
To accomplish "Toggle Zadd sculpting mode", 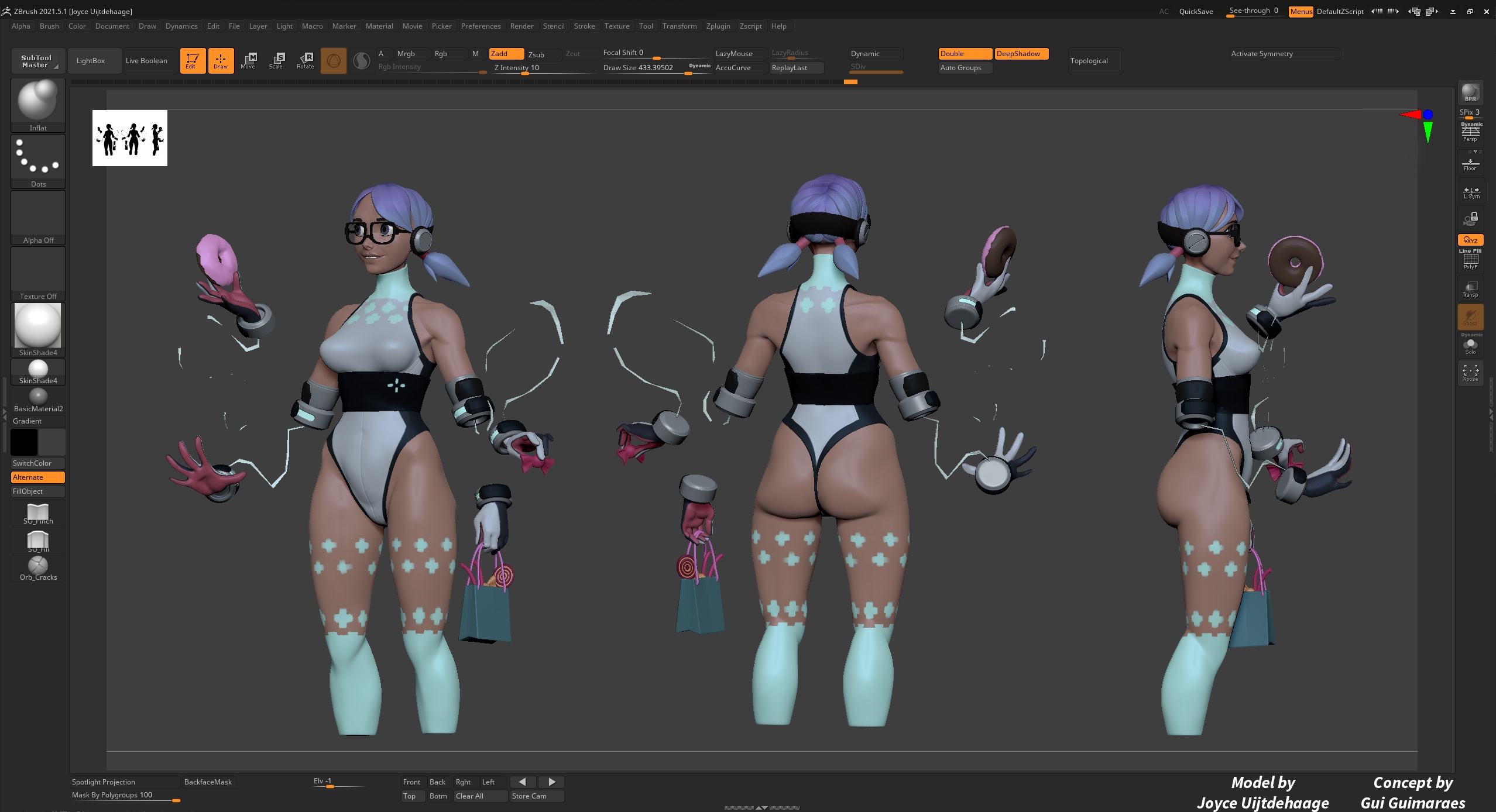I will coord(506,54).
